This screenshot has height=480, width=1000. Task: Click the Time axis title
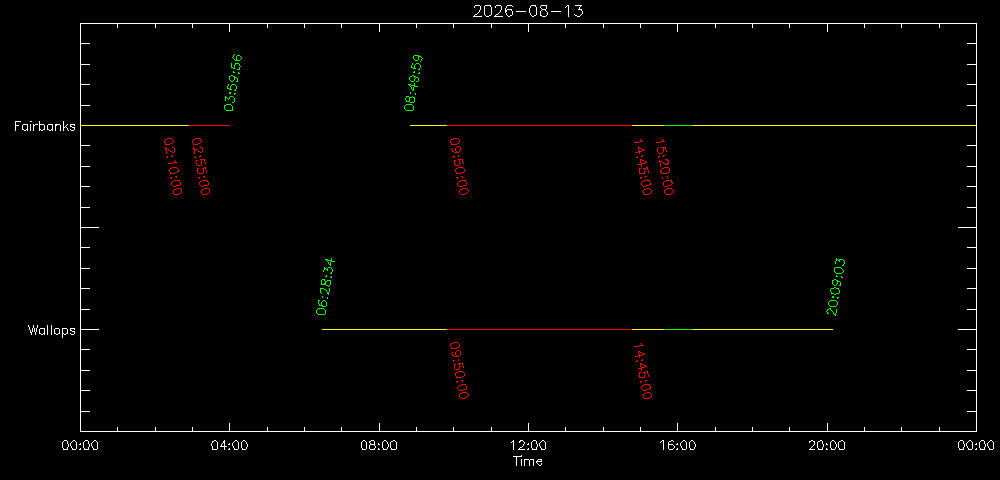(x=528, y=462)
